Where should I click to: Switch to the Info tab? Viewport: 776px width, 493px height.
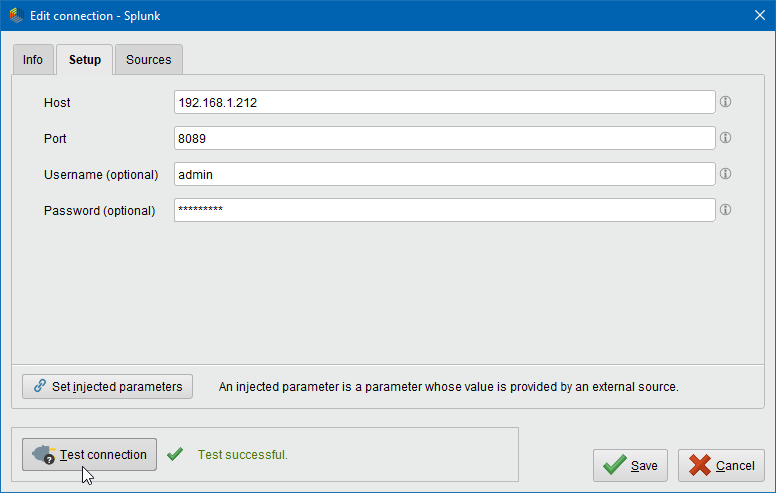pyautogui.click(x=33, y=60)
